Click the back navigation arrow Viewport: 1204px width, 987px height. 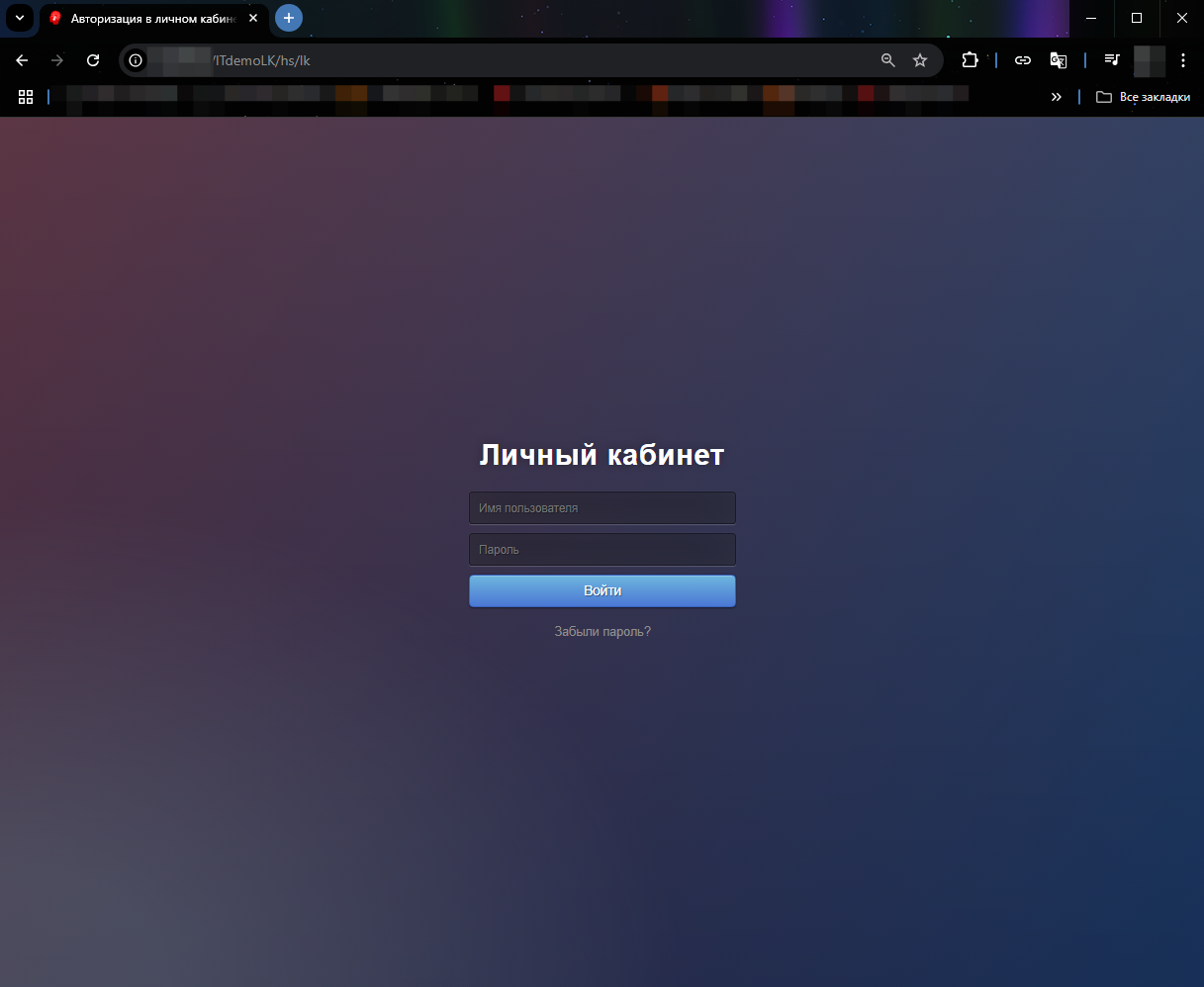[22, 60]
